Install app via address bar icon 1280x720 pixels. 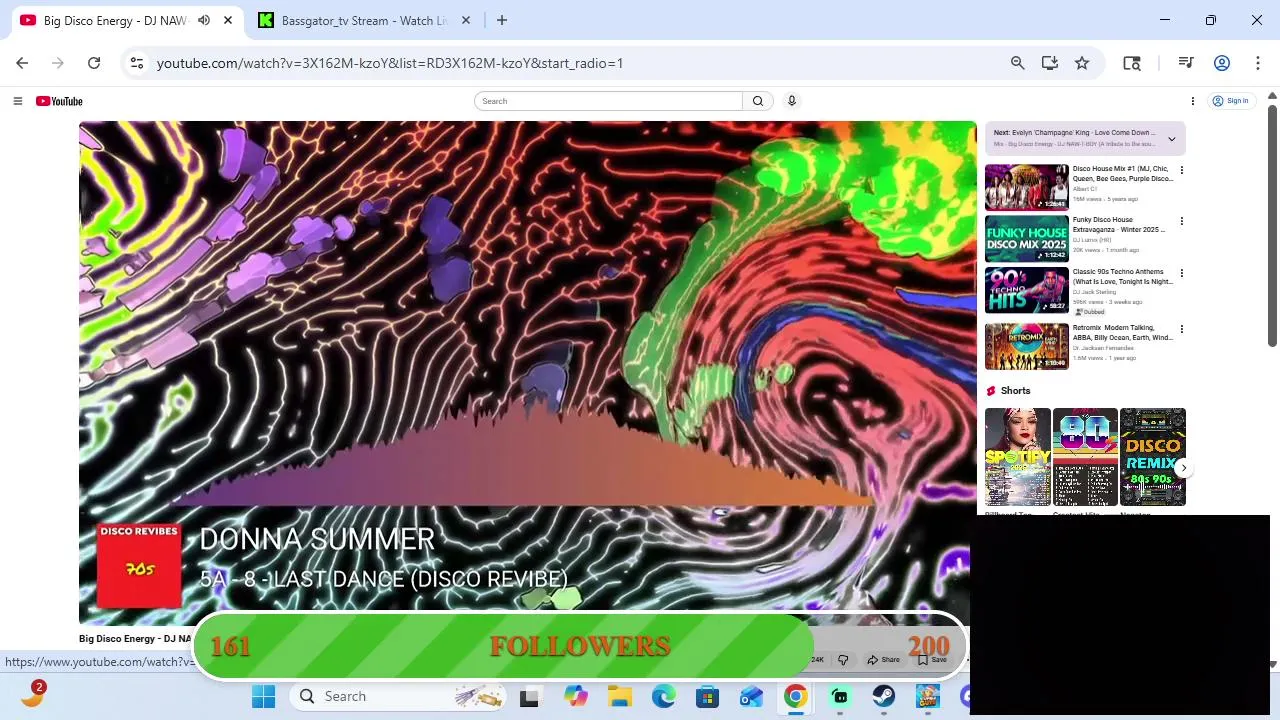[1049, 63]
